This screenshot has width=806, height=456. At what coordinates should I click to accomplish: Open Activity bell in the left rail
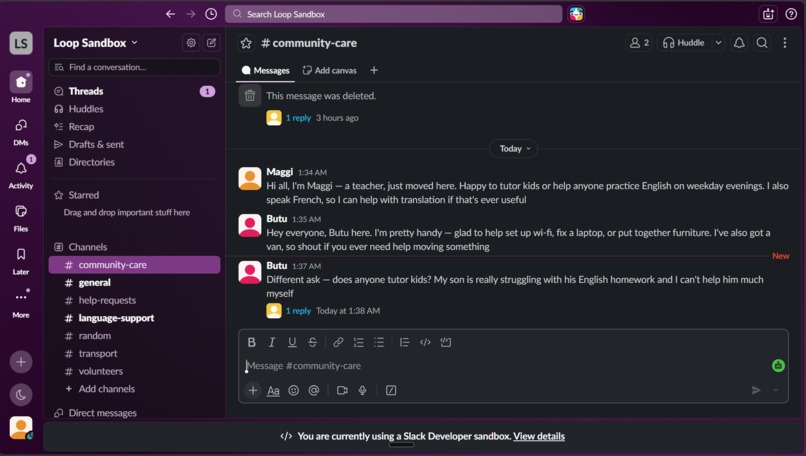tap(21, 174)
